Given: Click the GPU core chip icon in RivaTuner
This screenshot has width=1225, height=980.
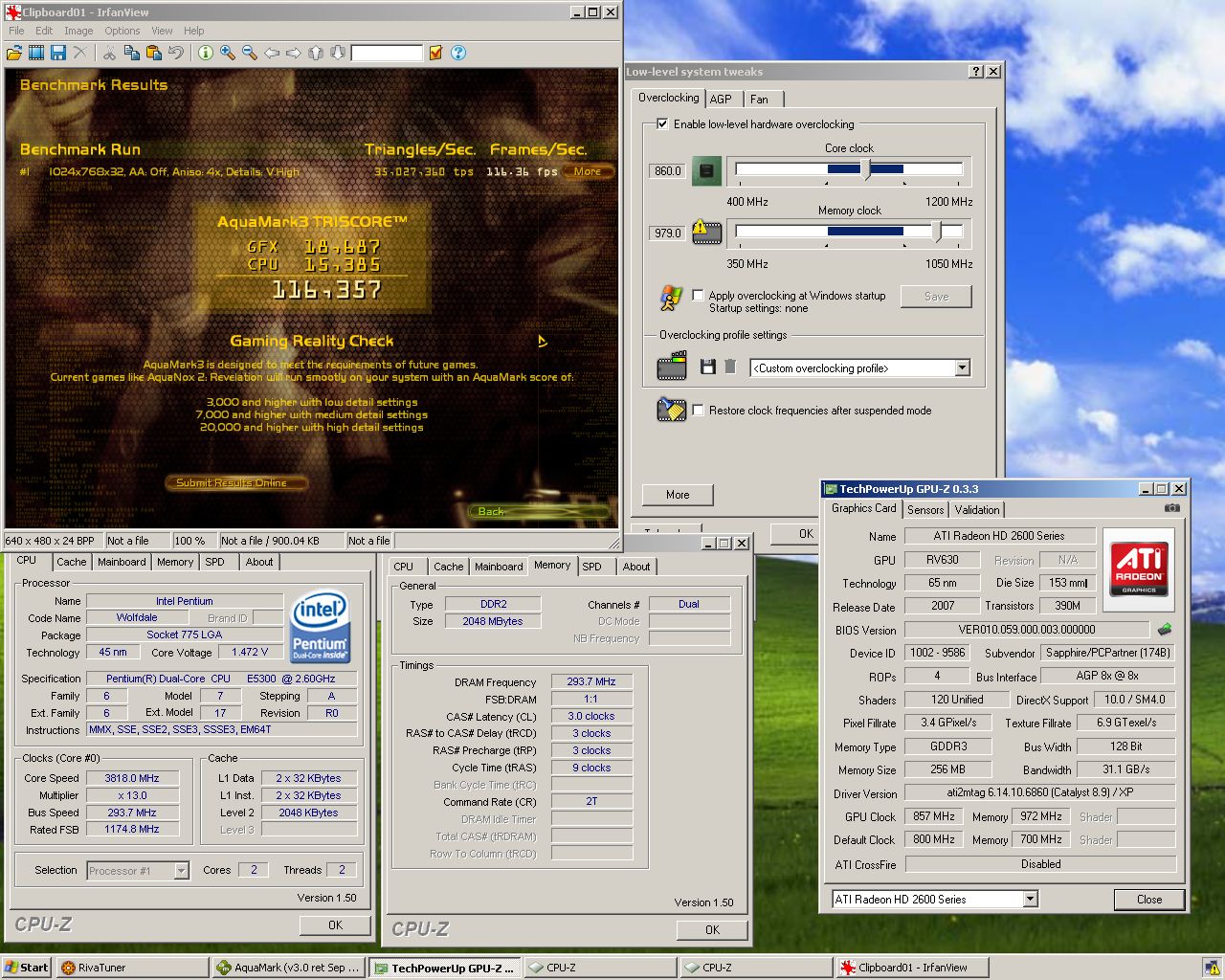Looking at the screenshot, I should (x=706, y=171).
